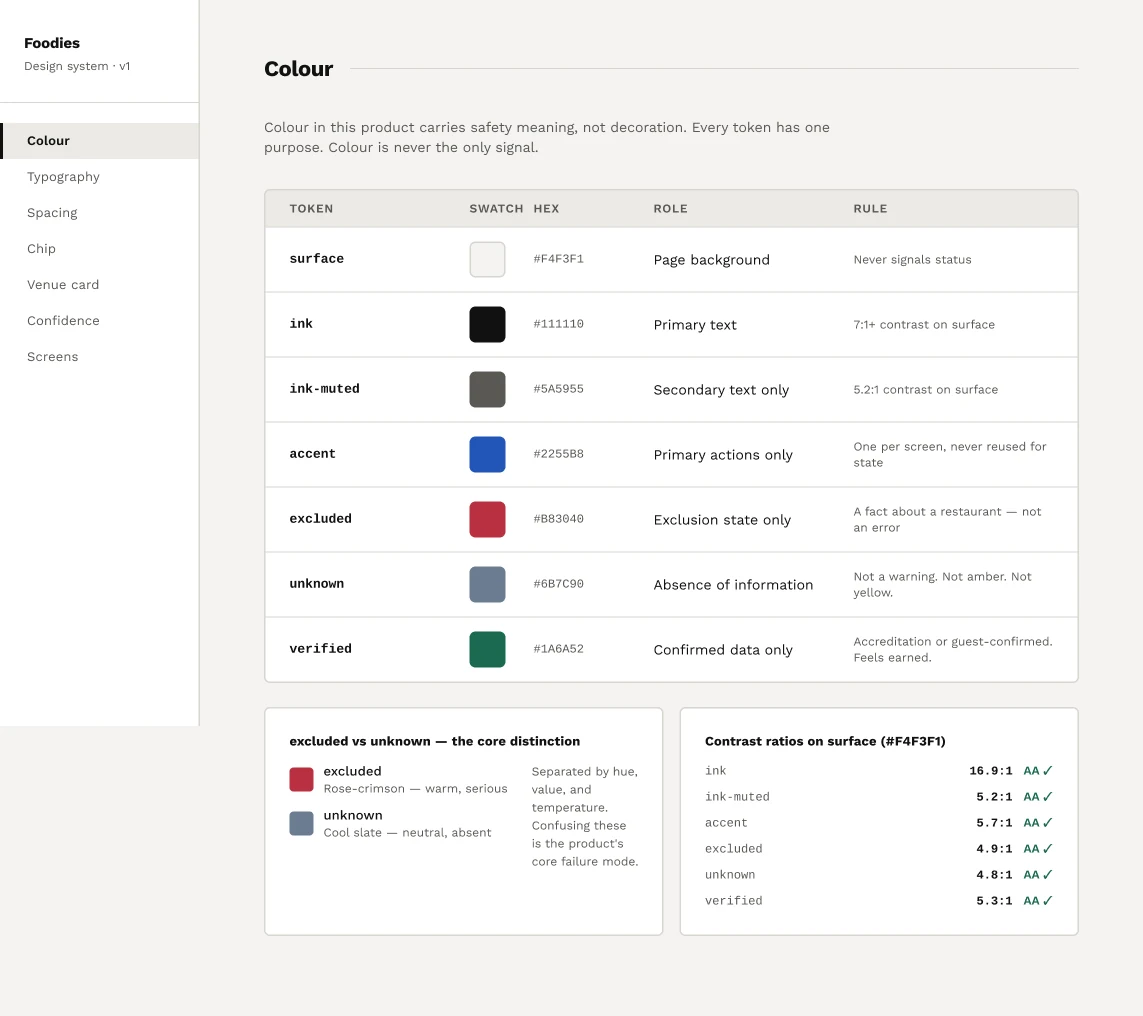Click the #1A6A52 hex code
Viewport: 1143px width, 1016px height.
pyautogui.click(x=558, y=649)
